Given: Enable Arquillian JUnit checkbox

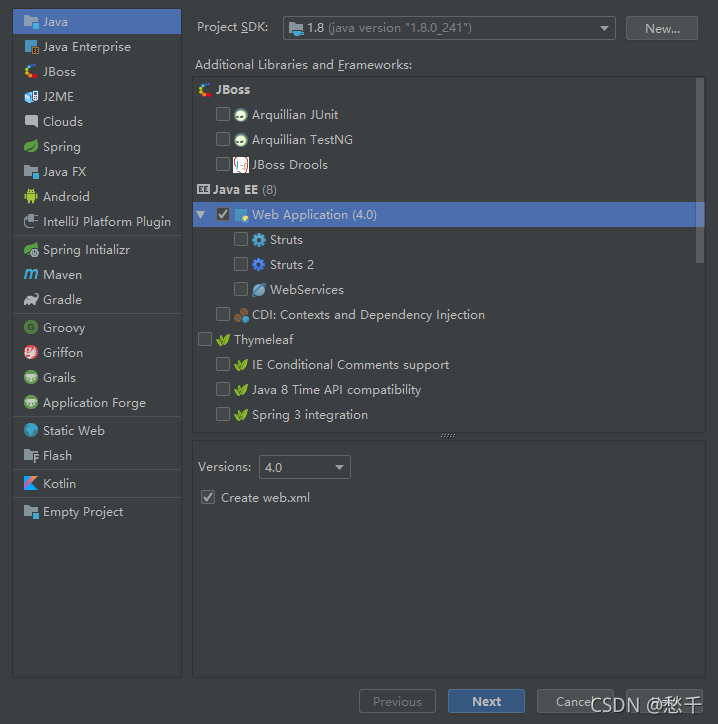Looking at the screenshot, I should point(223,114).
